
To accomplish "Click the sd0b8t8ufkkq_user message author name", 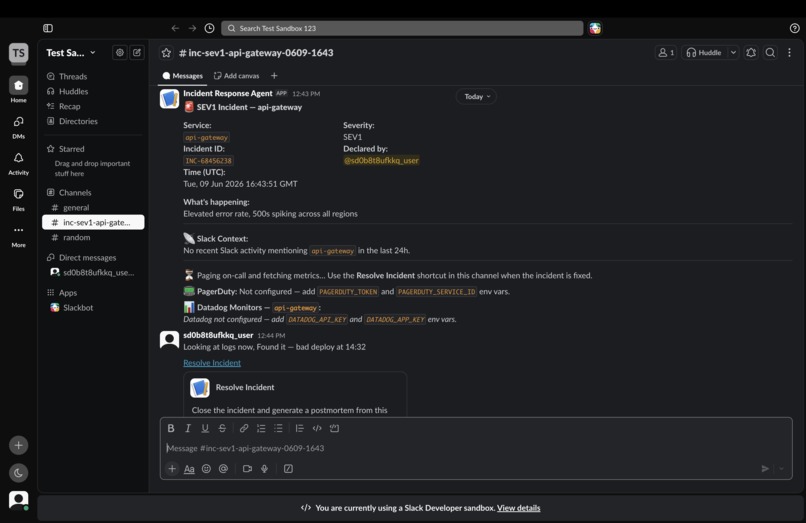I will tap(218, 335).
